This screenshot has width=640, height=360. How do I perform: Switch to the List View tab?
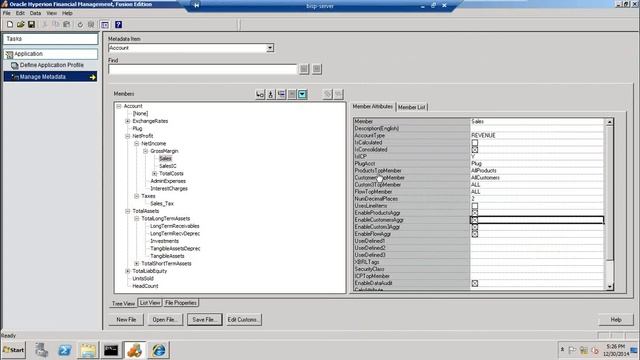pyautogui.click(x=150, y=303)
